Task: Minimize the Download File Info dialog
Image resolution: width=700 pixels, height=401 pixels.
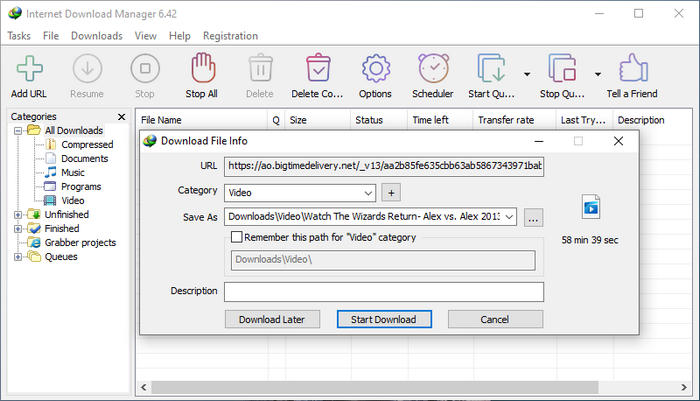Action: [539, 141]
